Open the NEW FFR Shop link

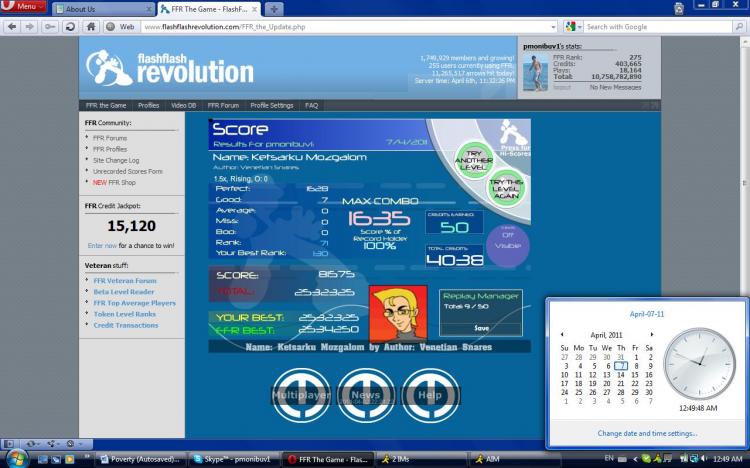[x=114, y=182]
